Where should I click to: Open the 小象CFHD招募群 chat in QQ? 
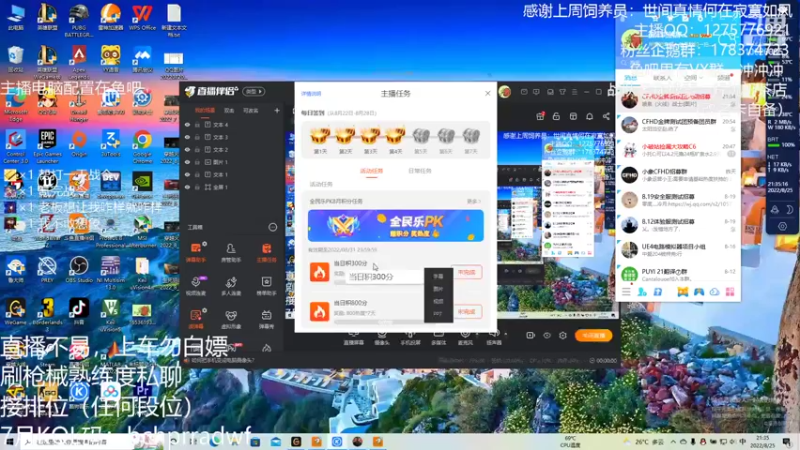tap(678, 175)
